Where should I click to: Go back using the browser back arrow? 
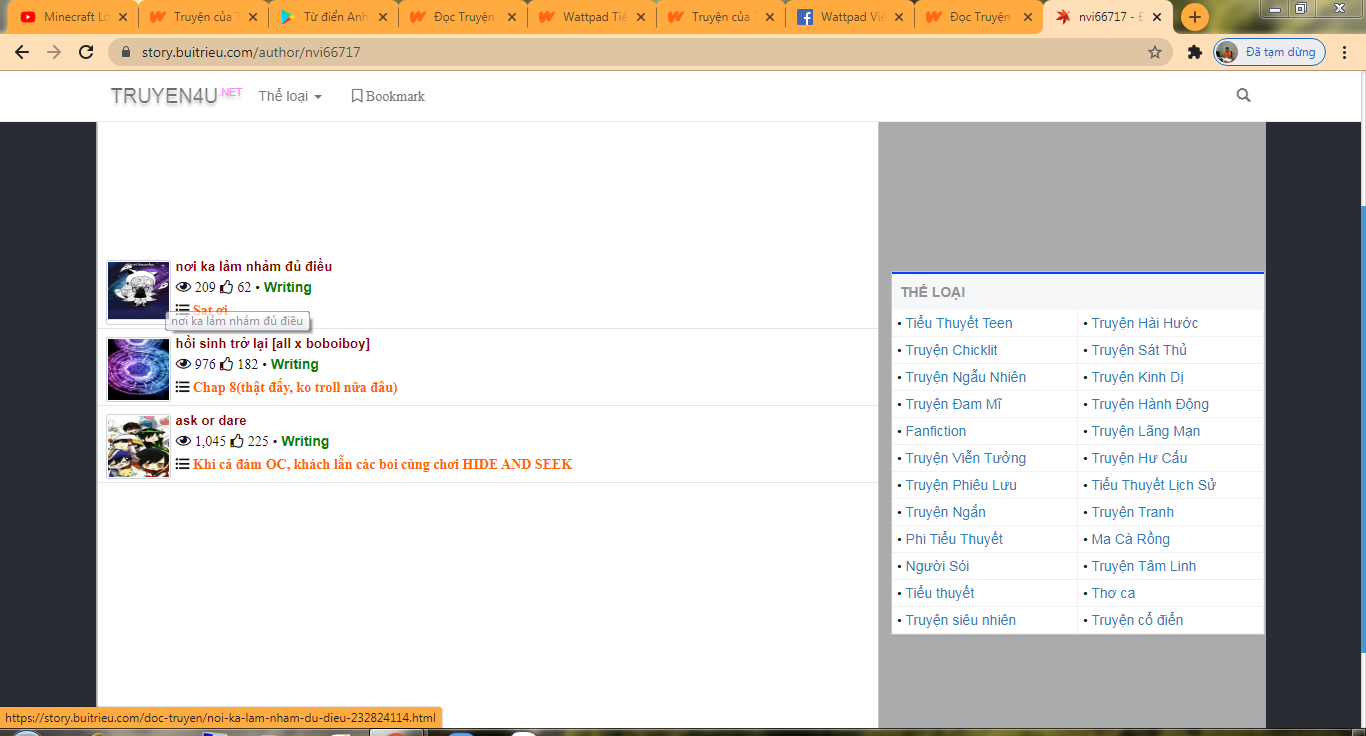pyautogui.click(x=22, y=52)
